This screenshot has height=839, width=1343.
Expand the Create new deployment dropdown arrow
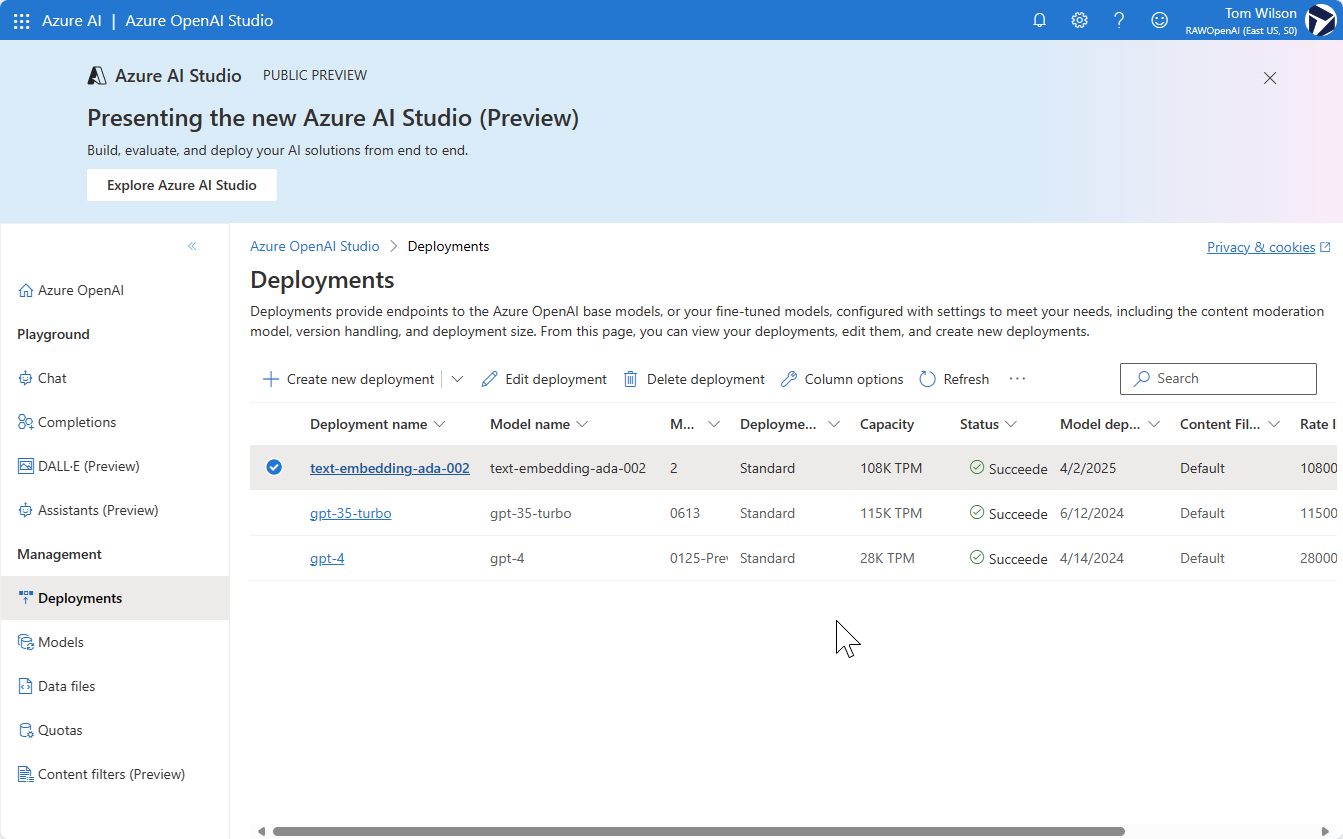pyautogui.click(x=458, y=379)
